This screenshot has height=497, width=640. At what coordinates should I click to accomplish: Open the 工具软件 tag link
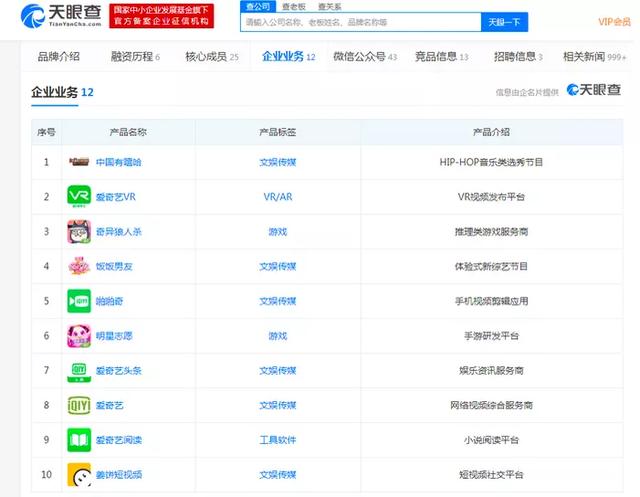pos(278,440)
